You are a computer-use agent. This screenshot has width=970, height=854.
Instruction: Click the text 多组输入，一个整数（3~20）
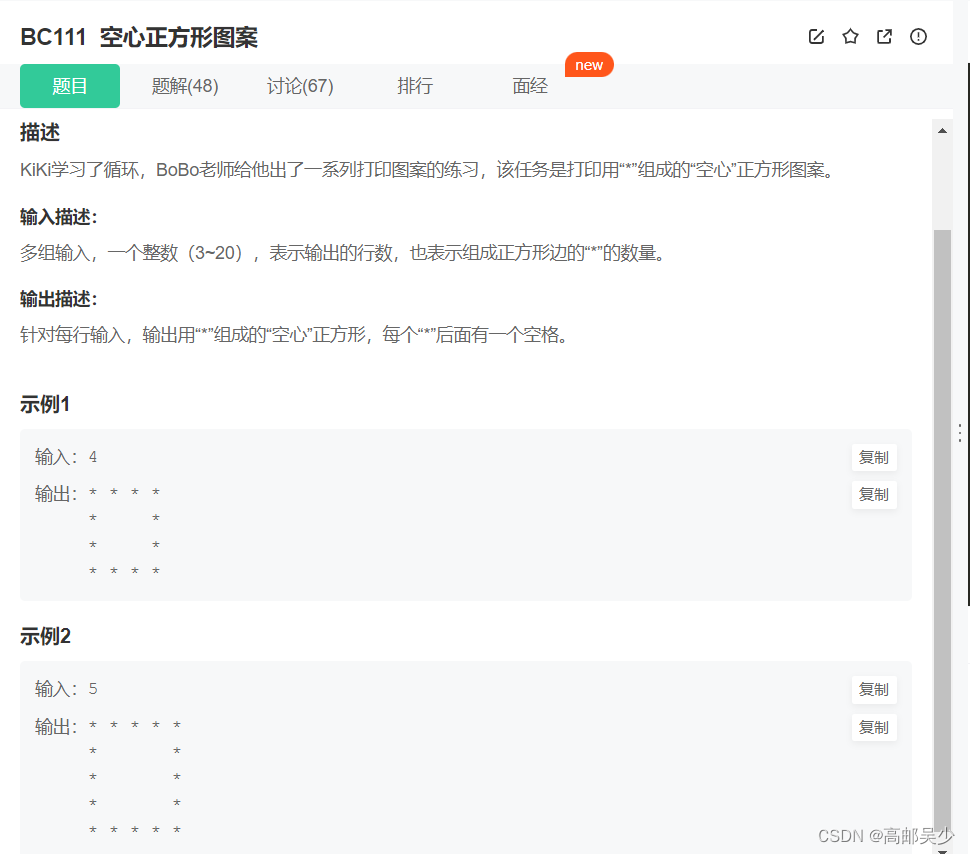coord(131,252)
